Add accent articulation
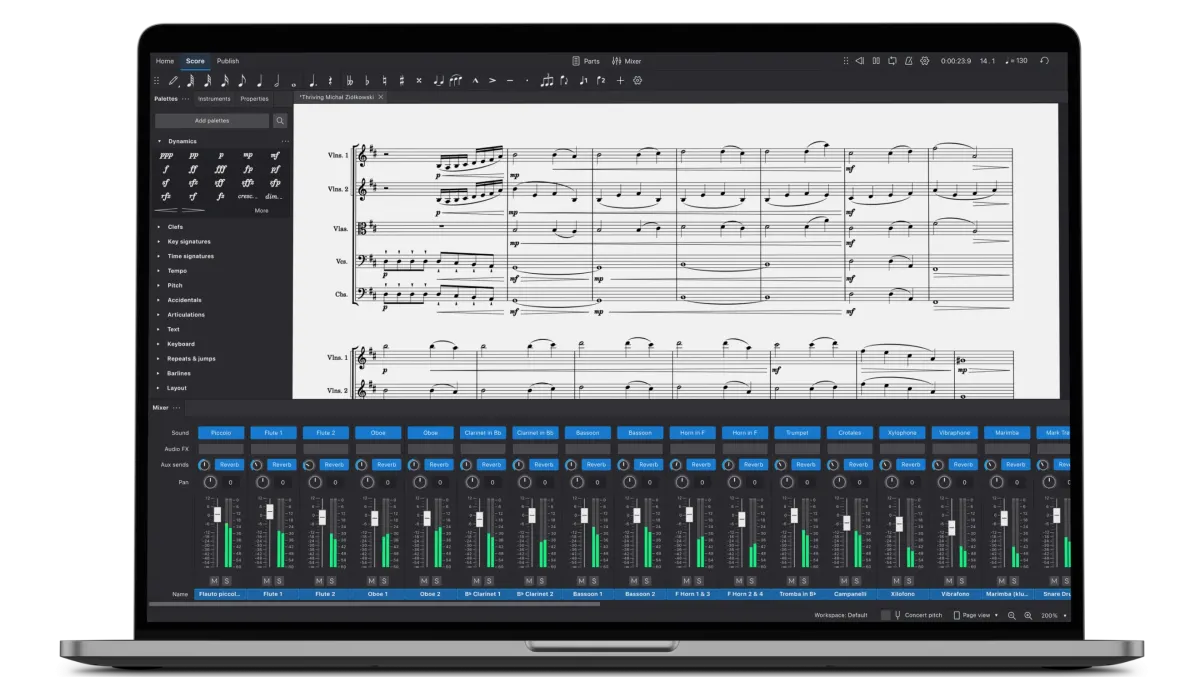The image size is (1200, 677). point(493,80)
